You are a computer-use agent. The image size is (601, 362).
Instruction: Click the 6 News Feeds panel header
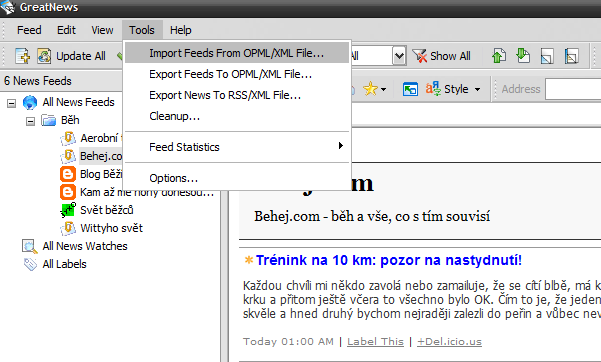point(61,81)
